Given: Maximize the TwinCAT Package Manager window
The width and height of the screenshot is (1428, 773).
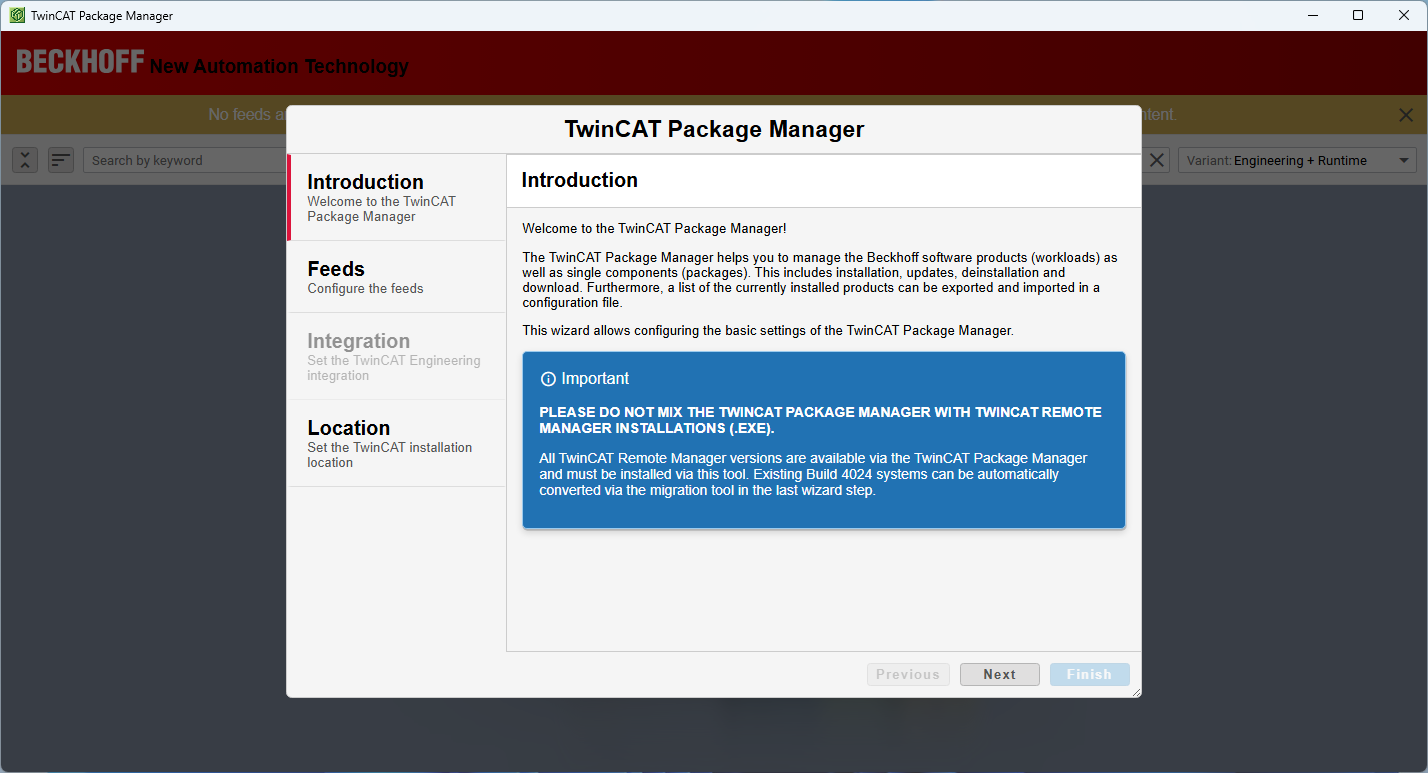Looking at the screenshot, I should tap(1357, 15).
